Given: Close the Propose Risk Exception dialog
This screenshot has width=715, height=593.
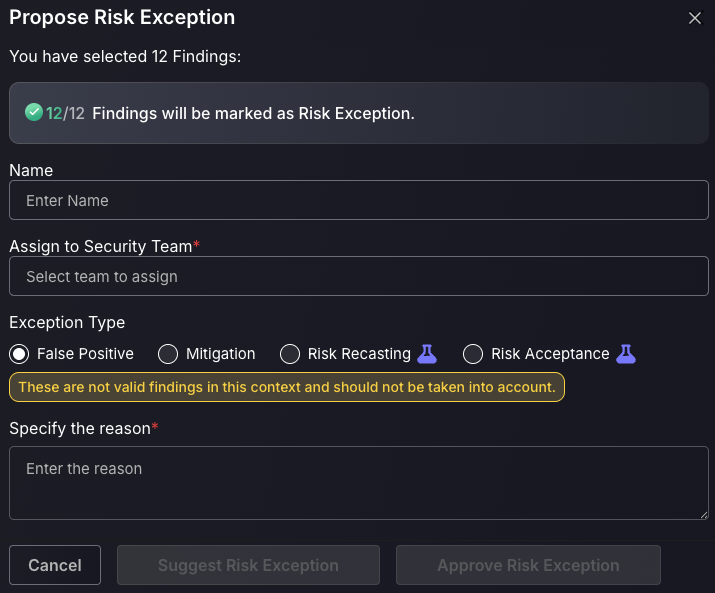Looking at the screenshot, I should tap(694, 18).
